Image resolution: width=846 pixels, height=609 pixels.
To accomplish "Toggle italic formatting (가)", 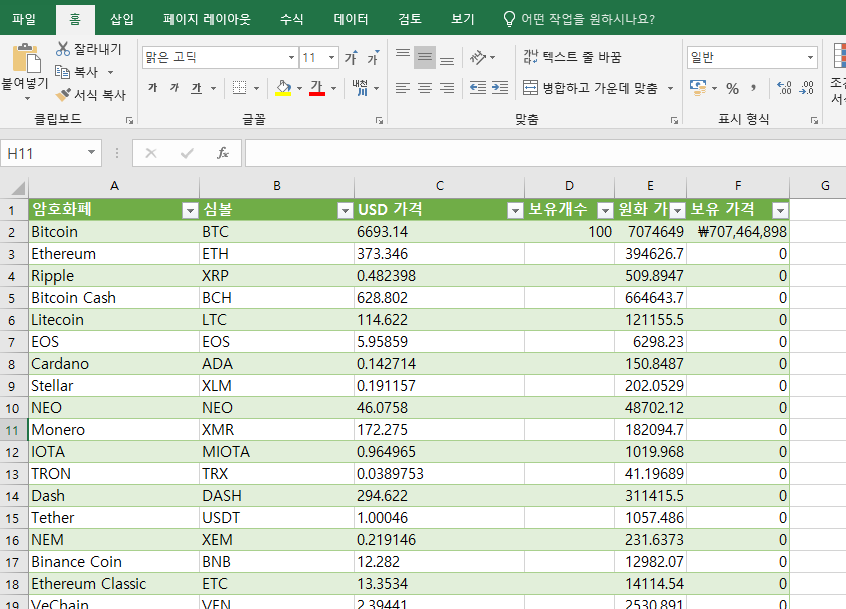I will click(x=174, y=87).
